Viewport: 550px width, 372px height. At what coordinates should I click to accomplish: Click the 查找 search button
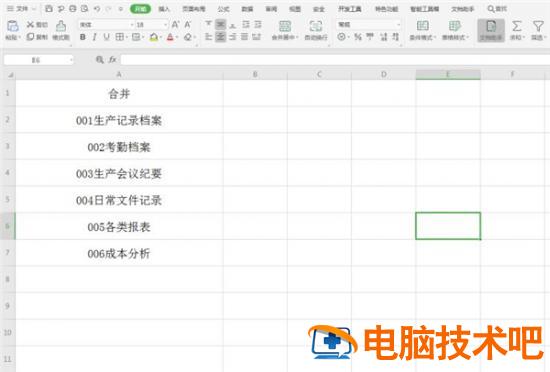click(497, 9)
